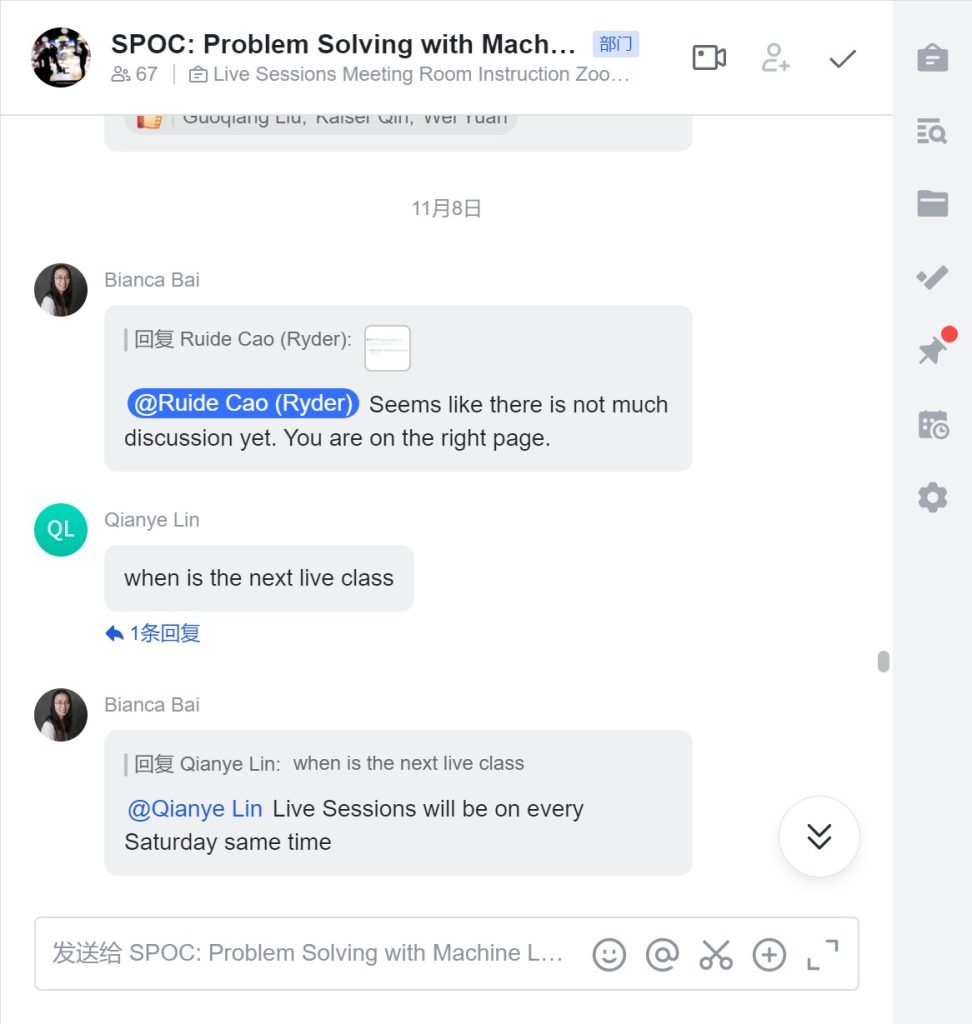Expand the message input box to full size
The width and height of the screenshot is (972, 1024).
tap(822, 955)
